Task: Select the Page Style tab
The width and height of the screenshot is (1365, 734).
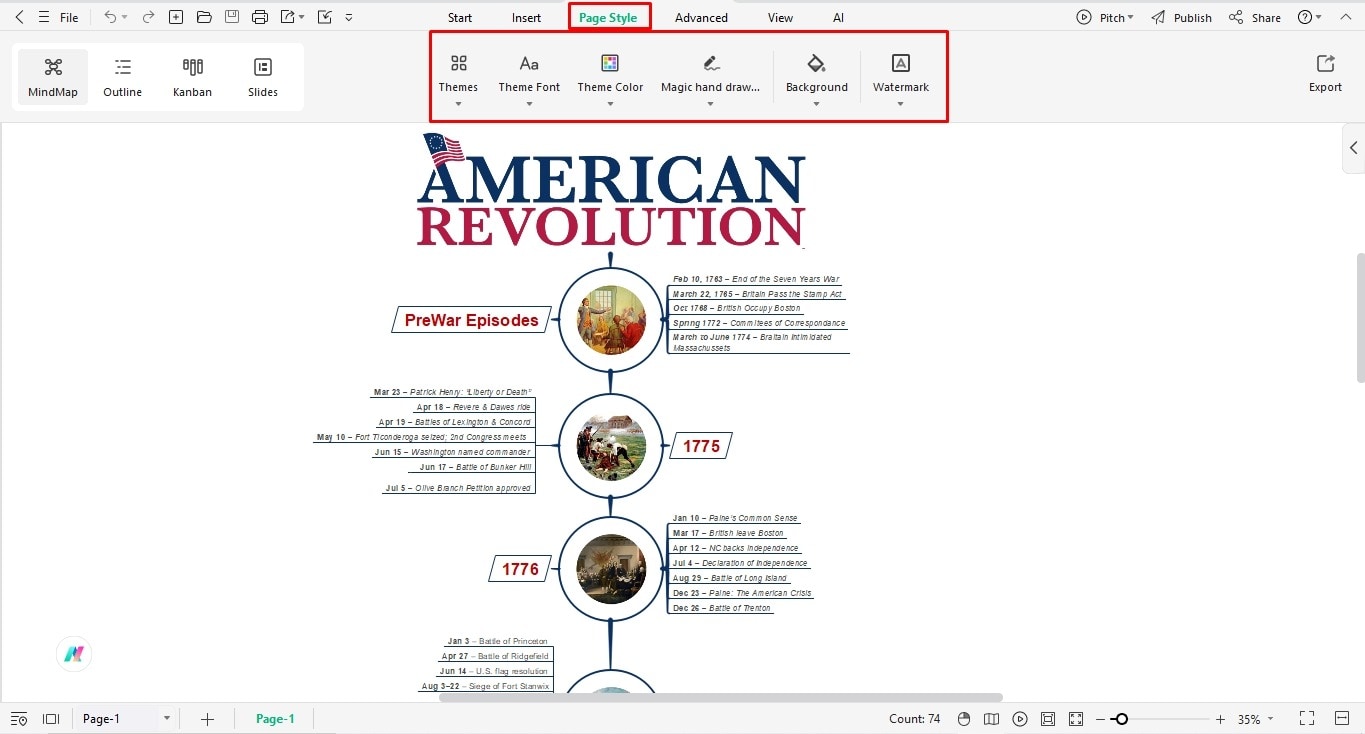Action: 608,18
